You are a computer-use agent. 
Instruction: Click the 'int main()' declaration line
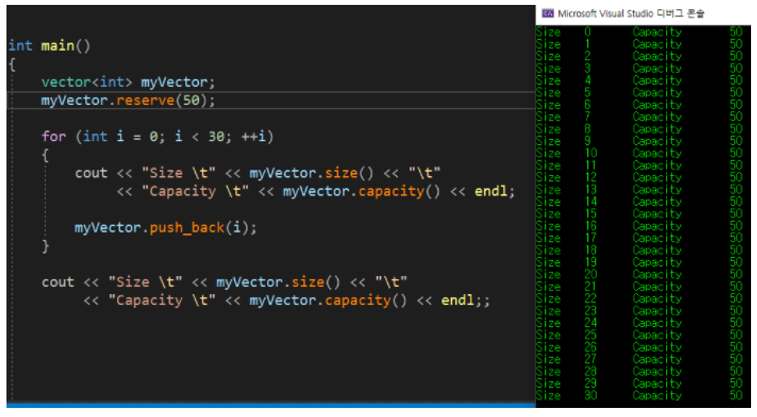pos(49,46)
